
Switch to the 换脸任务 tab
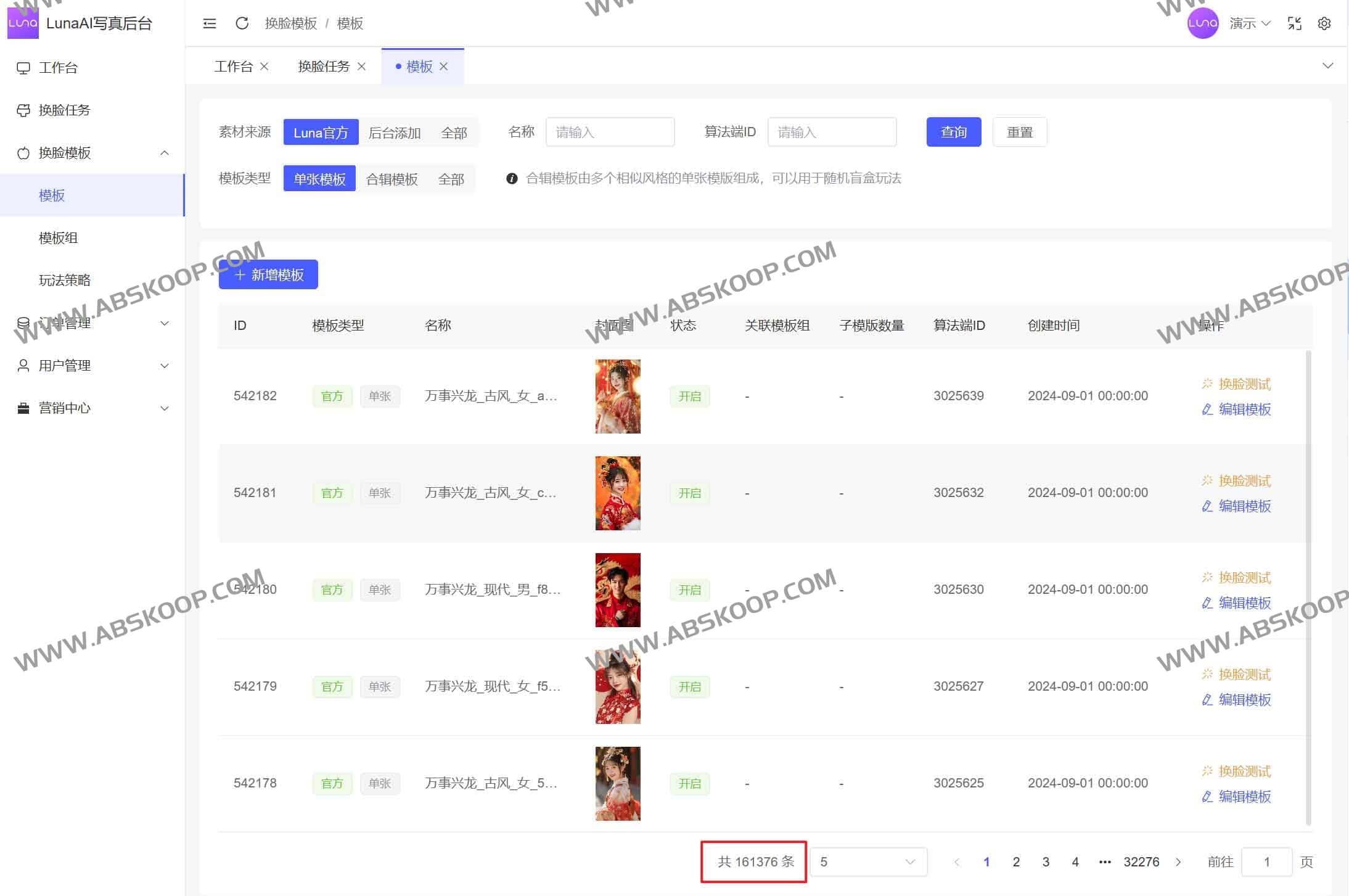tap(322, 66)
